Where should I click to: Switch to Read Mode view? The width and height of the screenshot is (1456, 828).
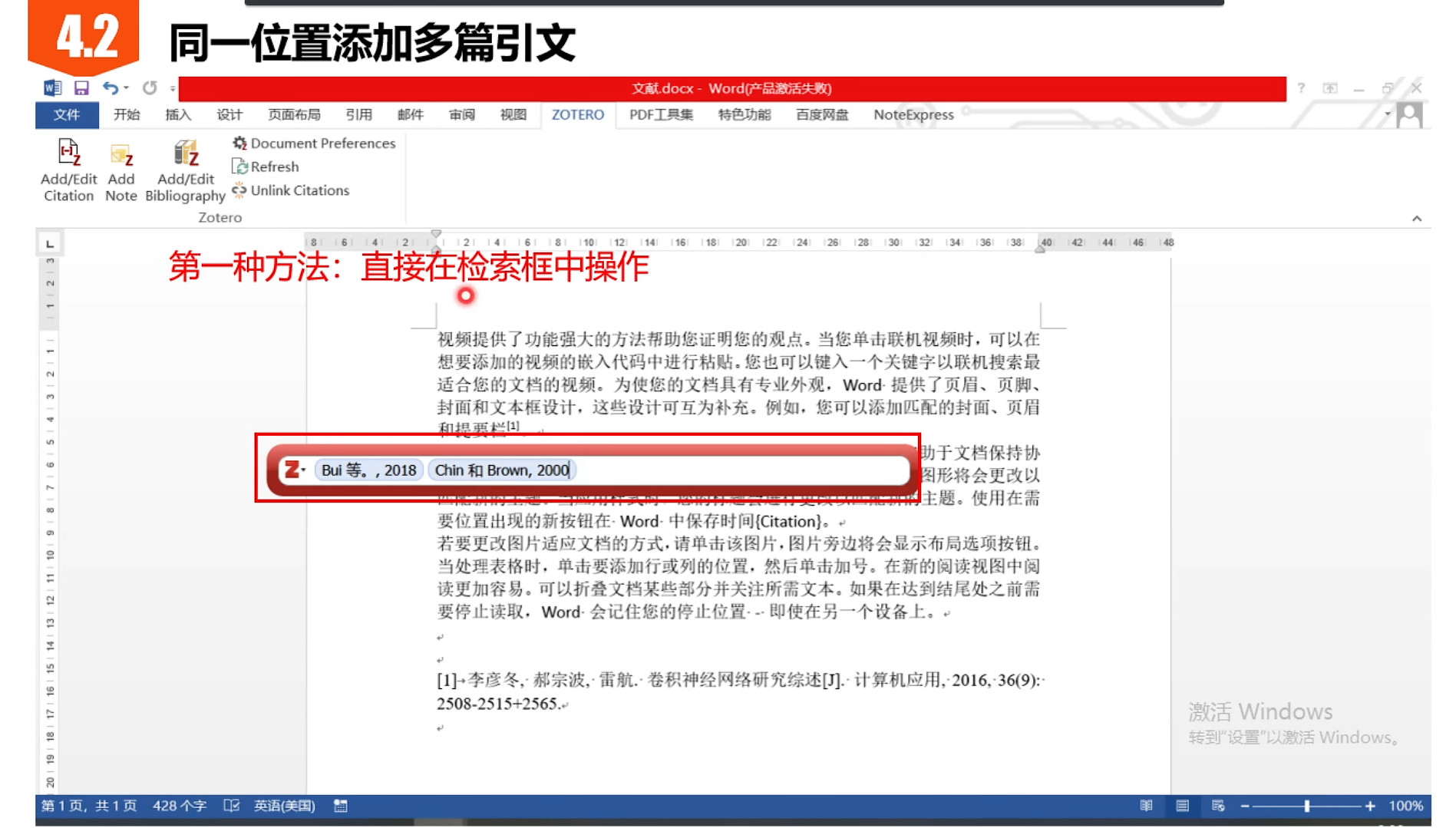1145,805
